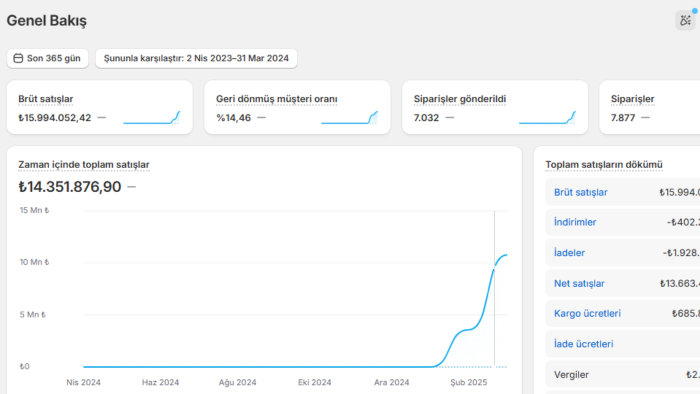This screenshot has width=700, height=394.
Task: Click the ₺14.351.876,90 total sales value
Action: pos(70,187)
